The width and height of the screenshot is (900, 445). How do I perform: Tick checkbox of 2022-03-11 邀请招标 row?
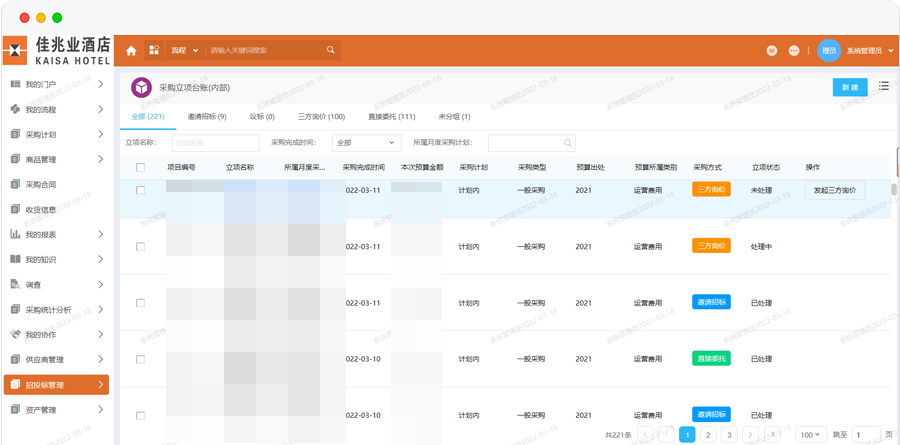point(141,303)
